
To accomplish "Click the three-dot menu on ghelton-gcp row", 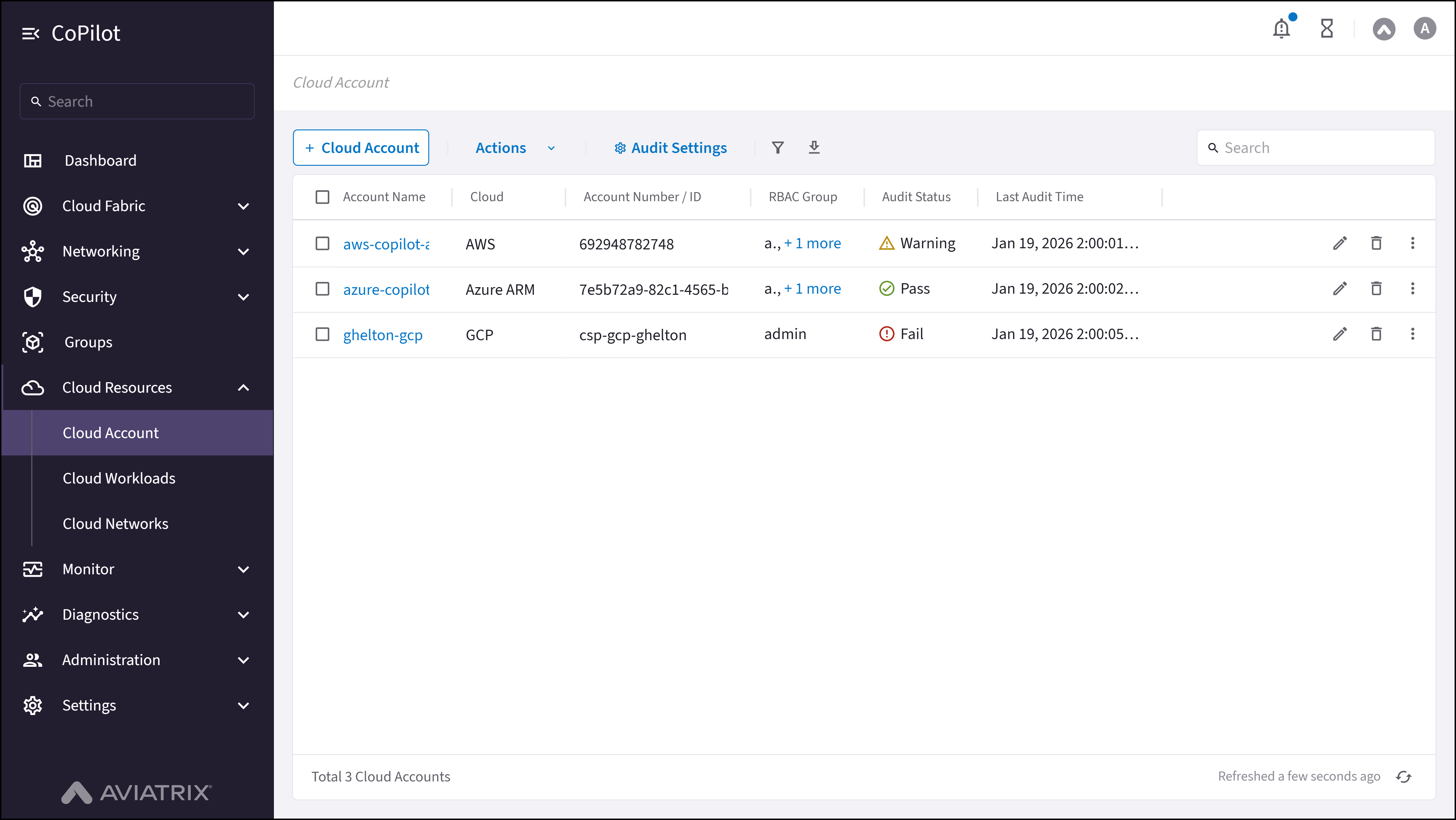I will pyautogui.click(x=1413, y=334).
